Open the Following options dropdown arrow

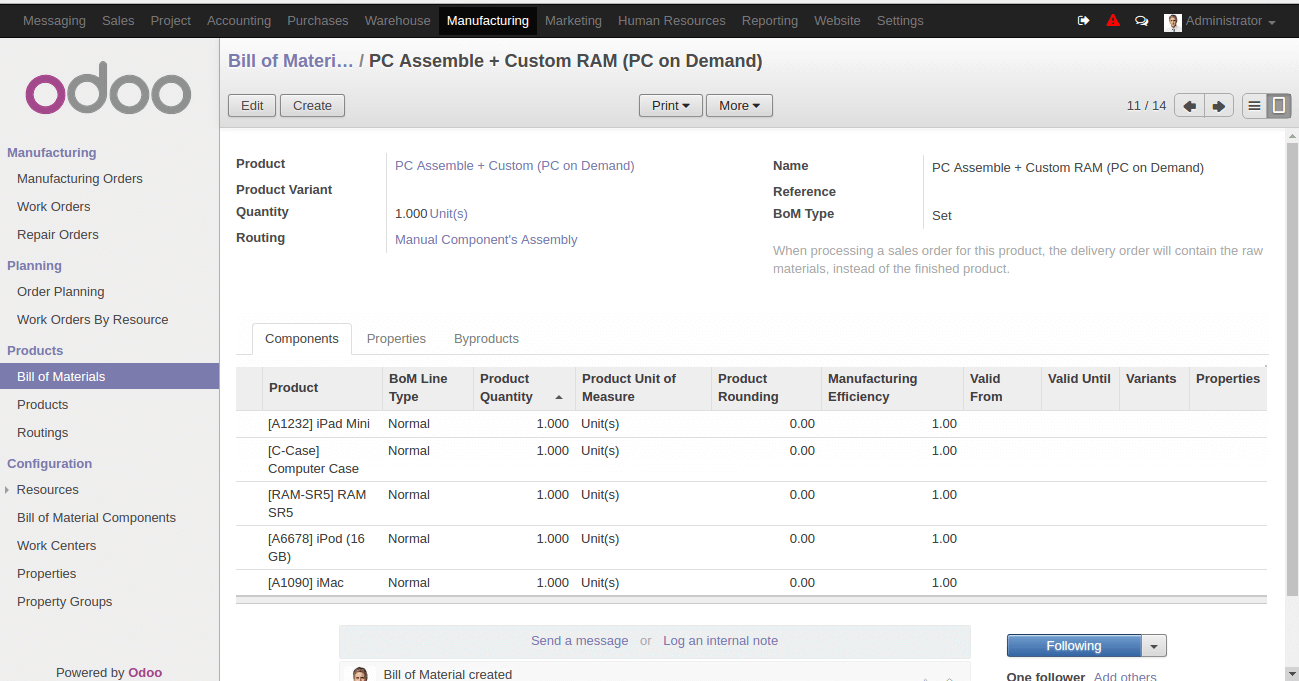click(1154, 647)
